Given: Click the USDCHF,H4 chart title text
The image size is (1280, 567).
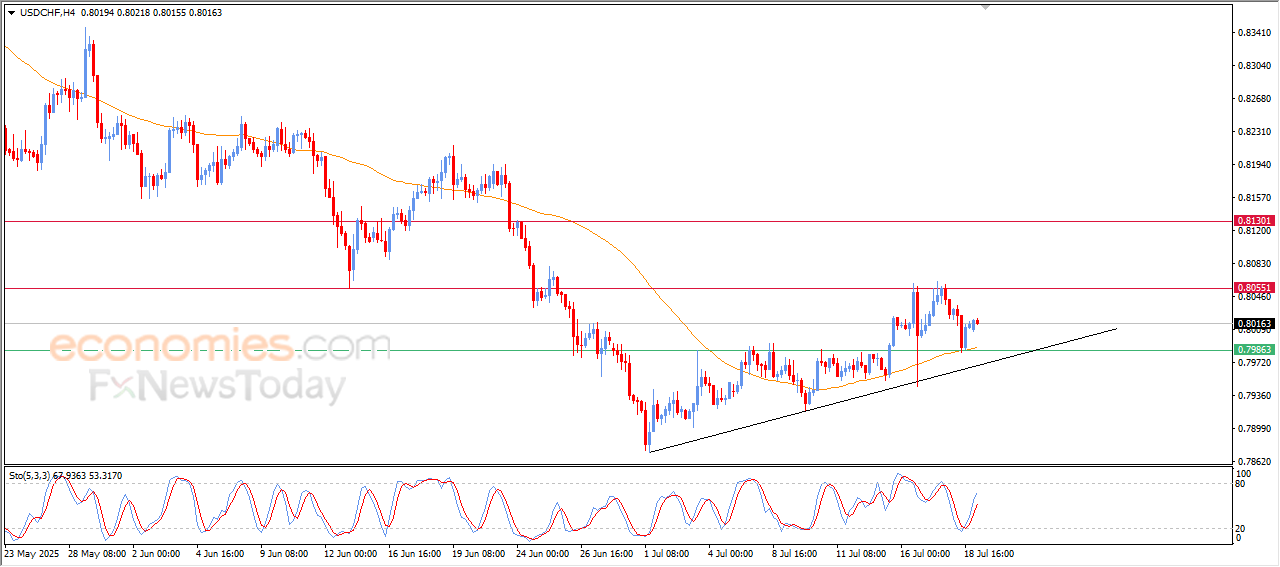Looking at the screenshot, I should tap(47, 13).
